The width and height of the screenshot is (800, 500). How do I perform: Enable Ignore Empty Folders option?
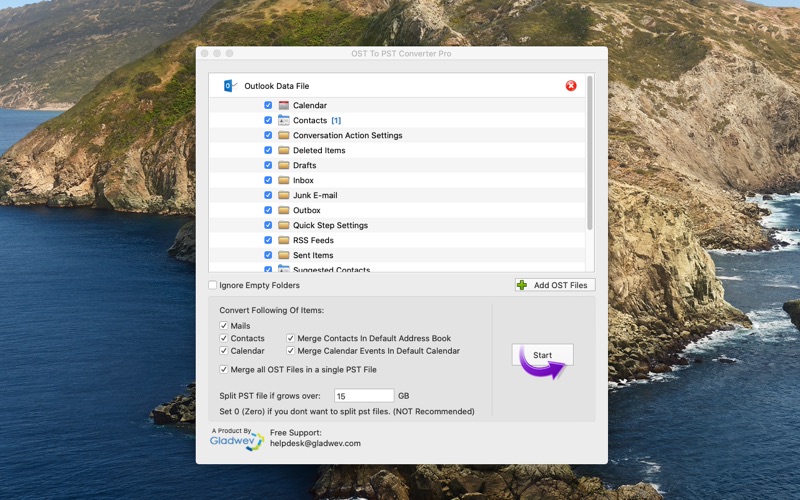pyautogui.click(x=213, y=285)
